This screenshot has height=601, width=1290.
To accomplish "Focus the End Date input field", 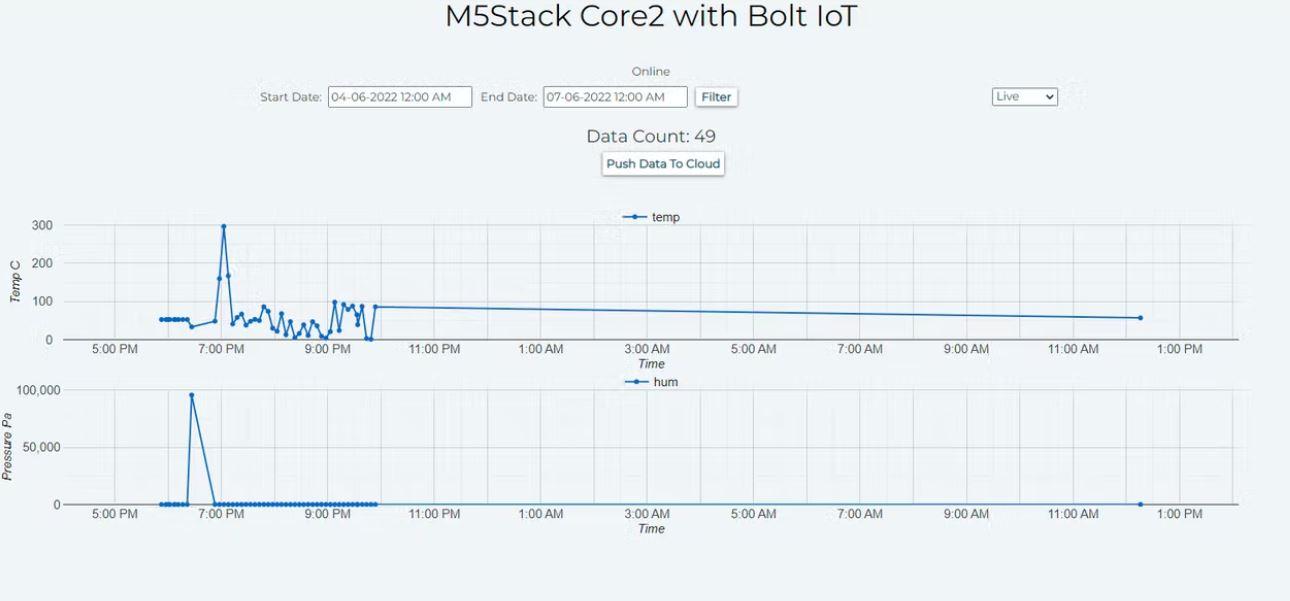I will click(x=615, y=97).
